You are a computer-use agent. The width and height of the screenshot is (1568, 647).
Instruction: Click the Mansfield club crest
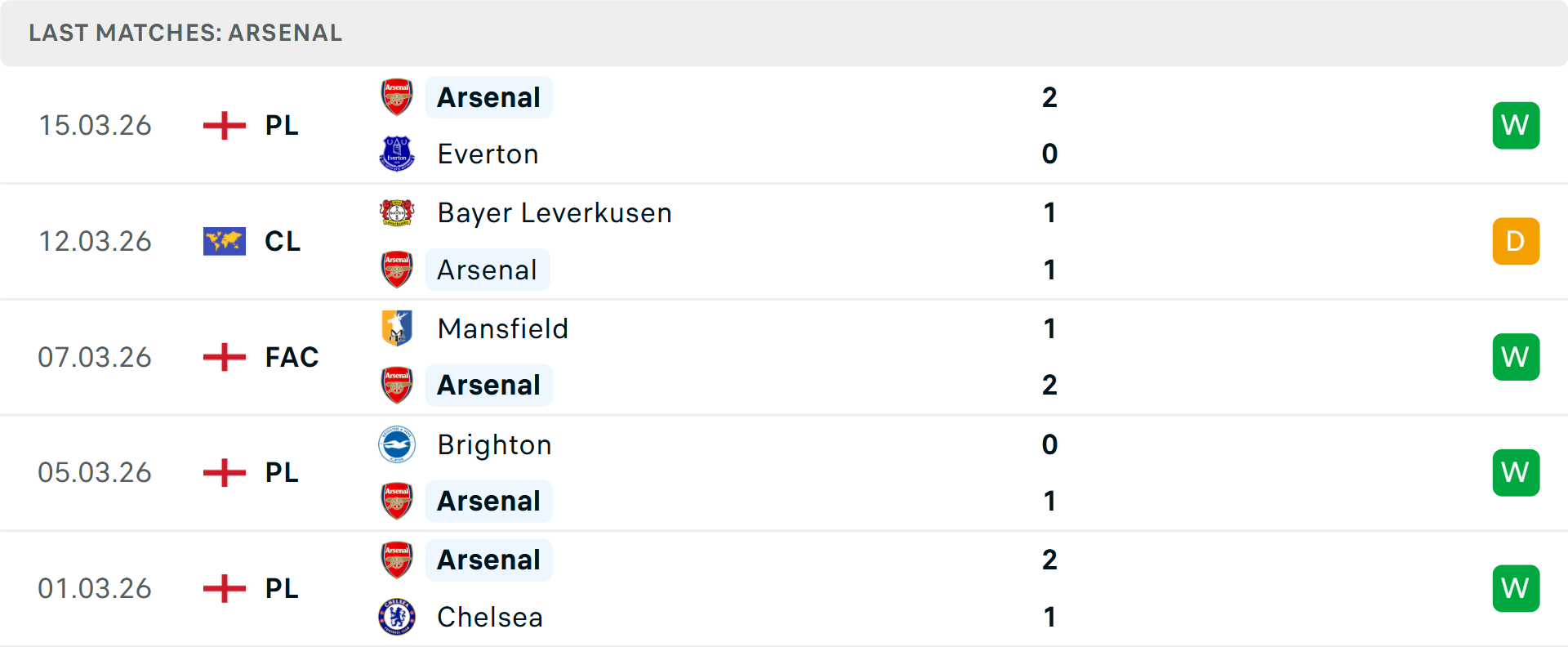click(x=397, y=328)
